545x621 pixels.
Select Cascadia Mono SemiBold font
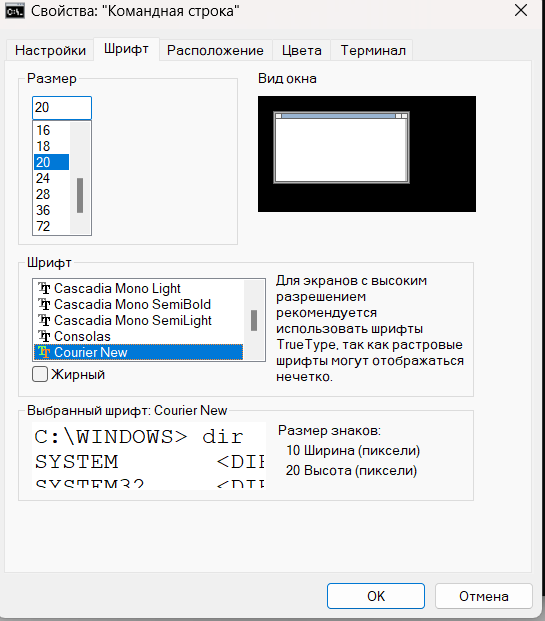coord(139,304)
